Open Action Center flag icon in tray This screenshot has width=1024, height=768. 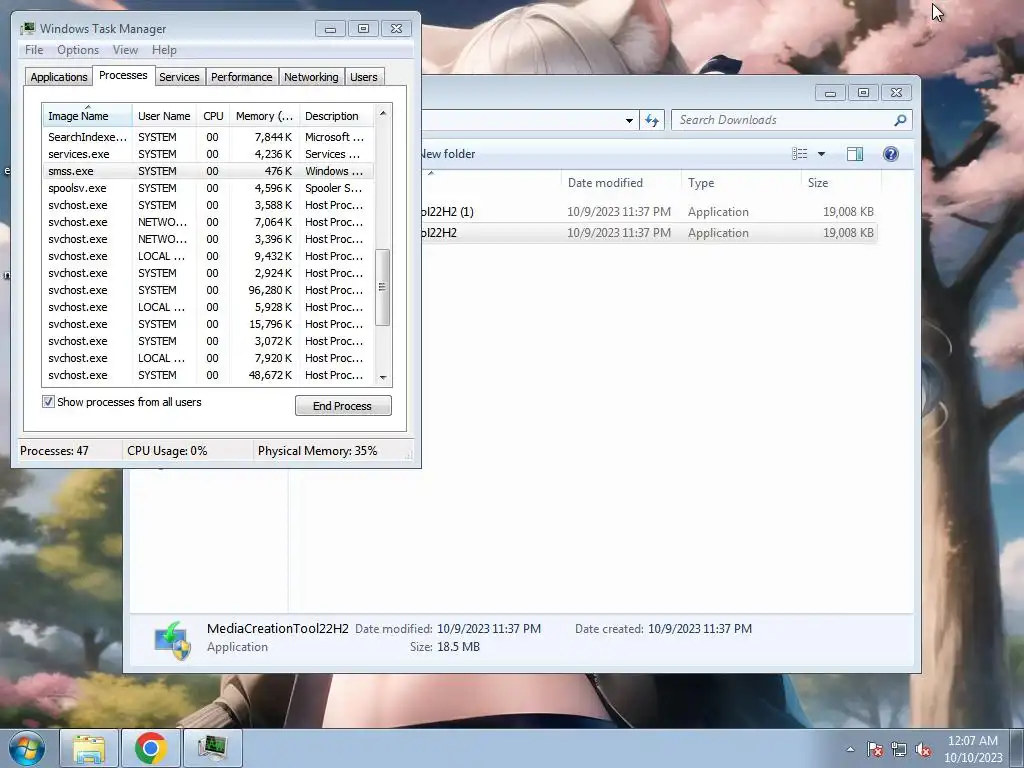click(x=875, y=749)
